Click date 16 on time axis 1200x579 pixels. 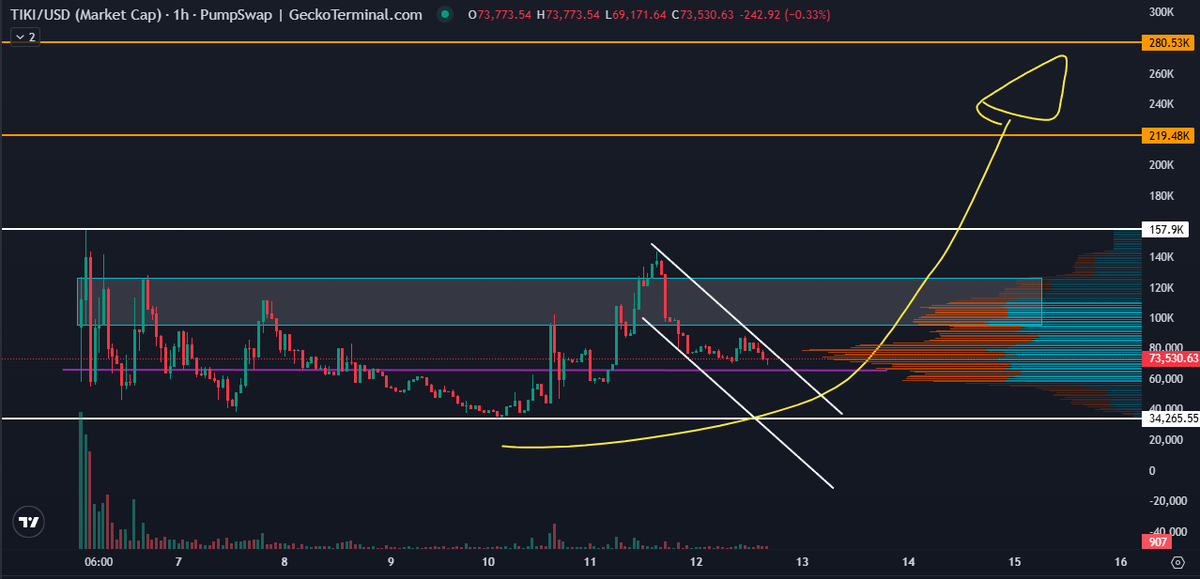[x=1121, y=563]
